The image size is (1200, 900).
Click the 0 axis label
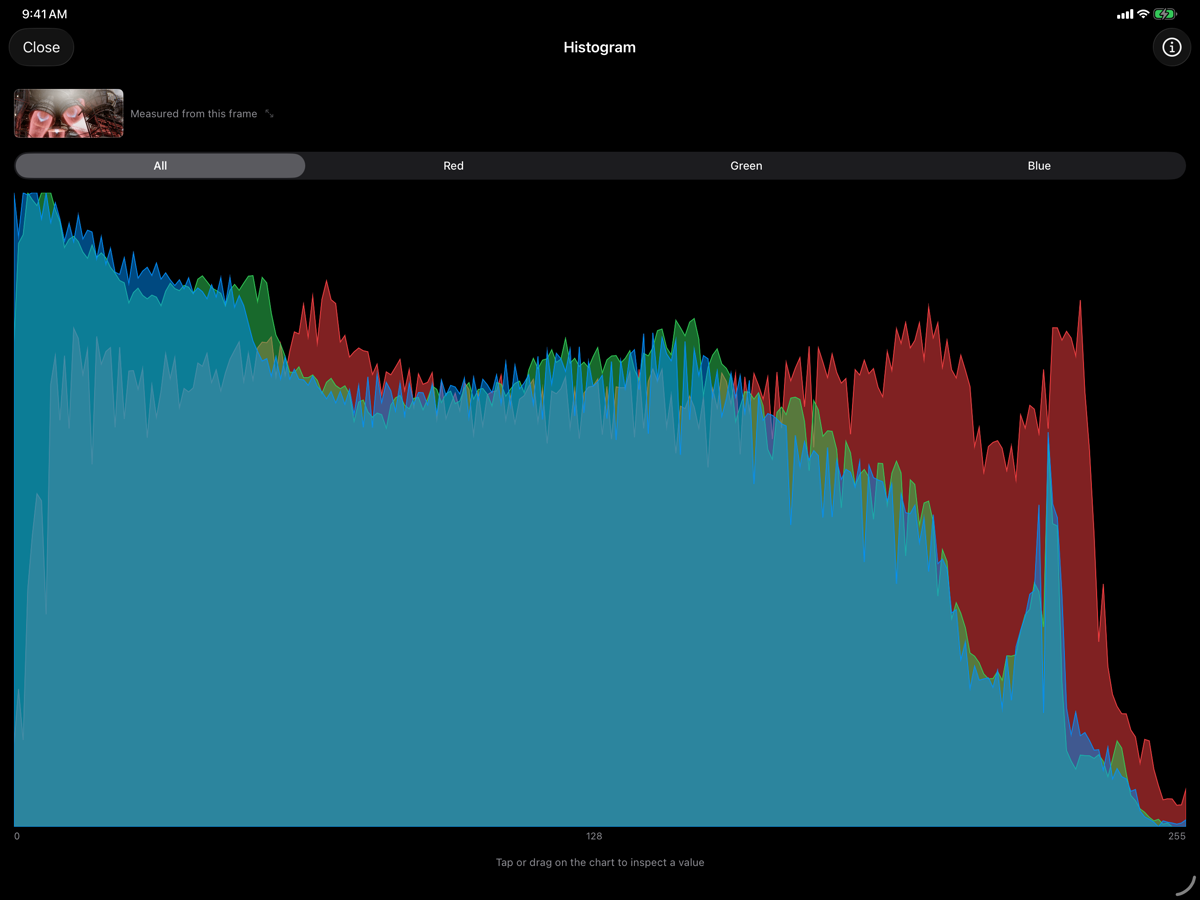point(17,836)
